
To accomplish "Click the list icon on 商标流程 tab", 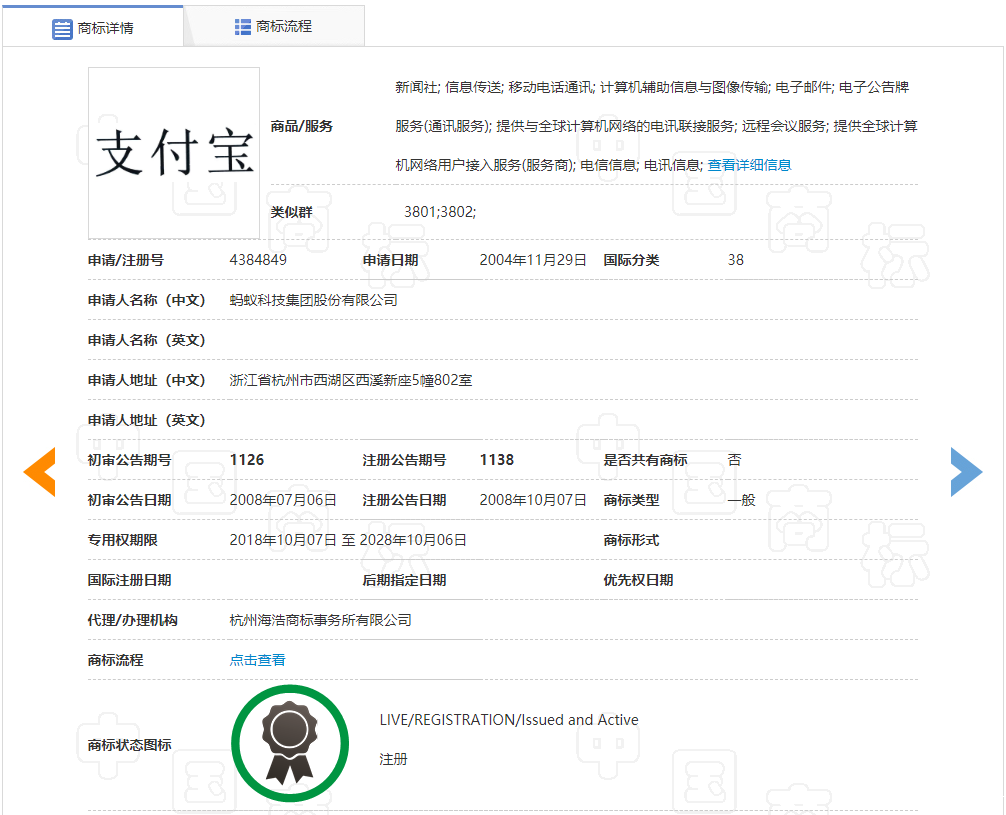I will (x=243, y=27).
